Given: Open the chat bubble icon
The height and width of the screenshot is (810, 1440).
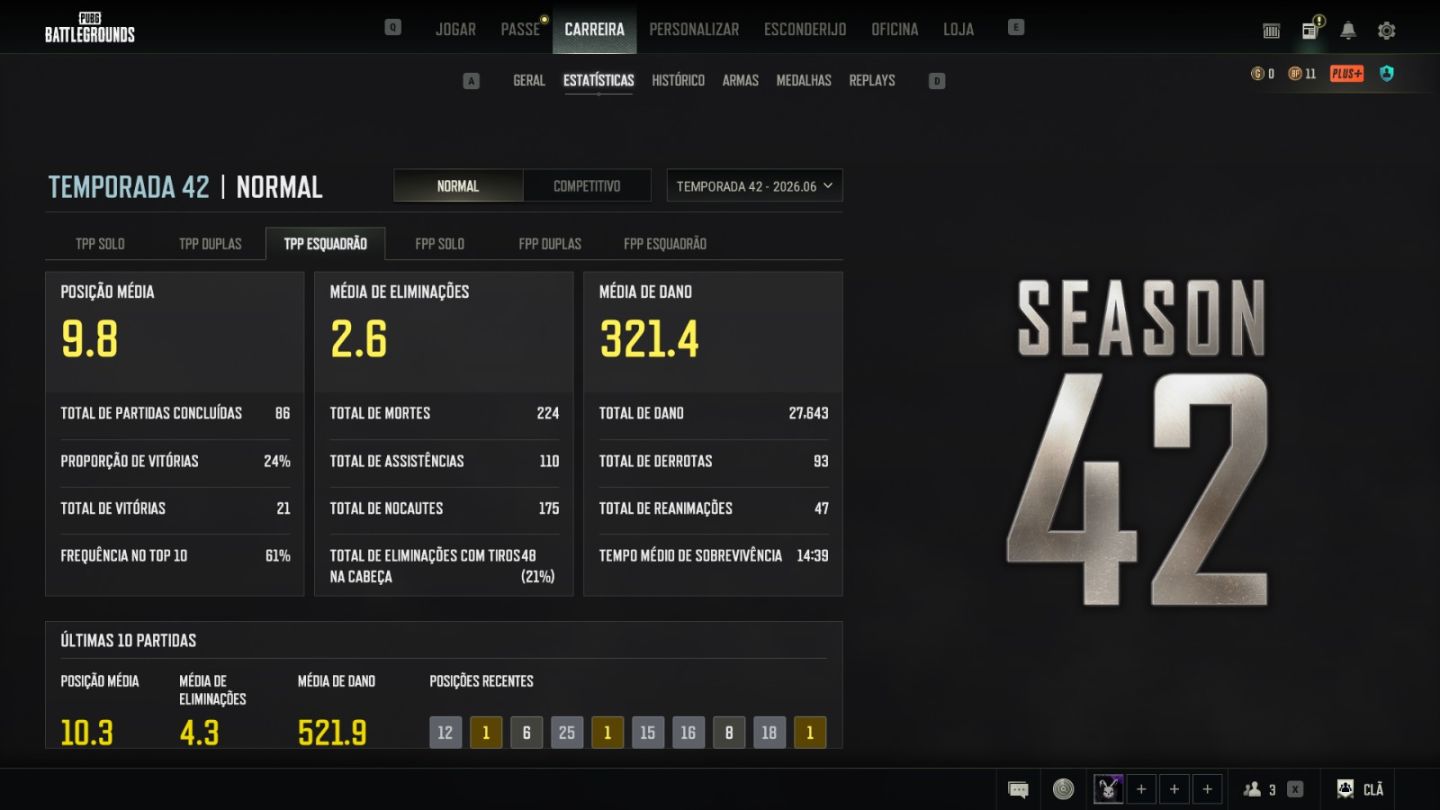Looking at the screenshot, I should click(x=1018, y=790).
